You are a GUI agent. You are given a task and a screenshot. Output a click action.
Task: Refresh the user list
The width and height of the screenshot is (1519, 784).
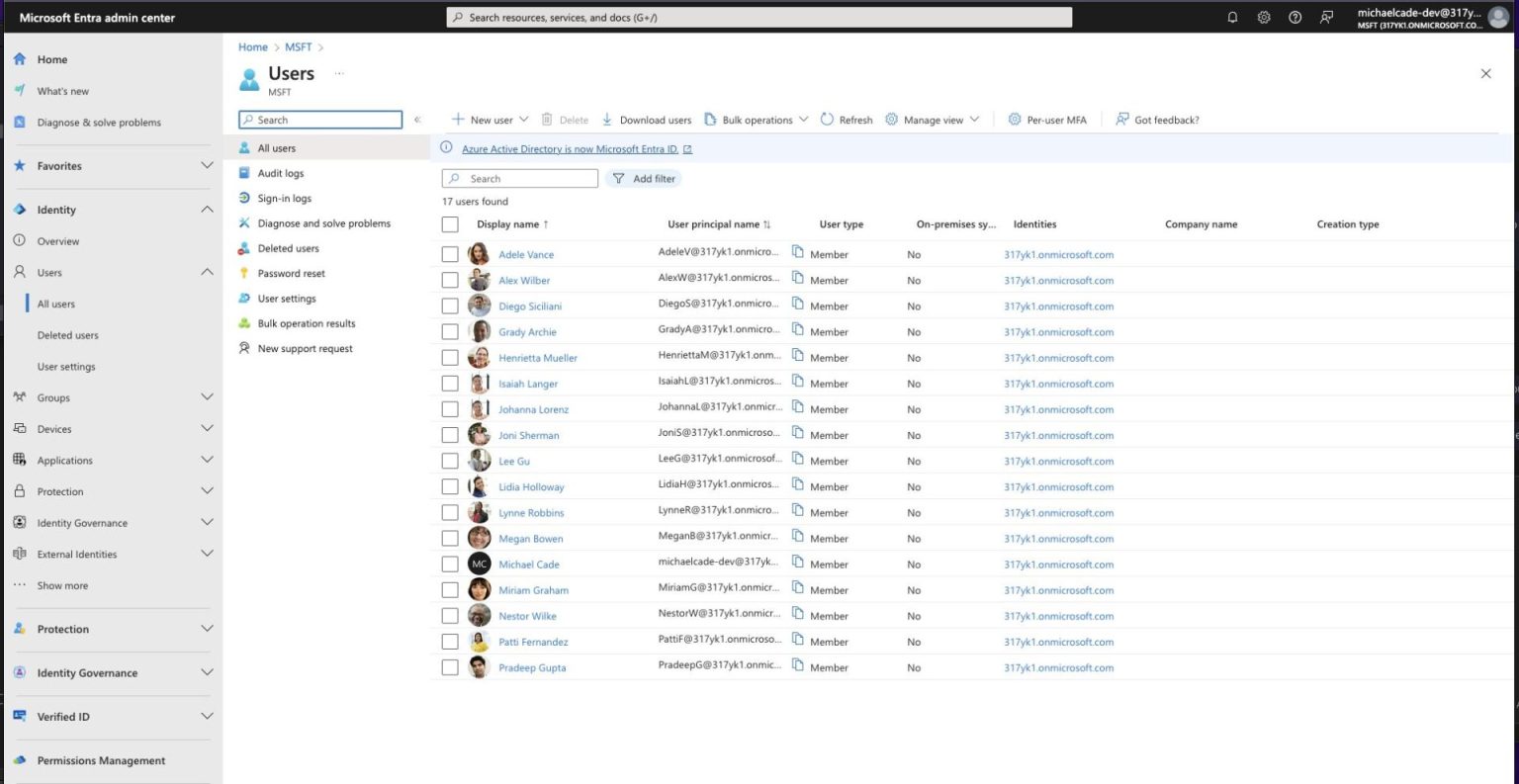coord(847,119)
